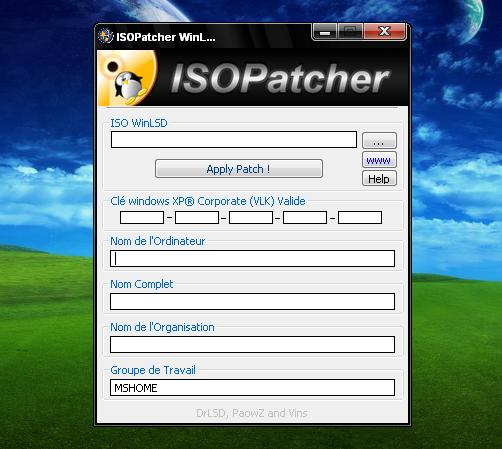Click the penguin disc logo
The width and height of the screenshot is (502, 449).
pos(128,78)
